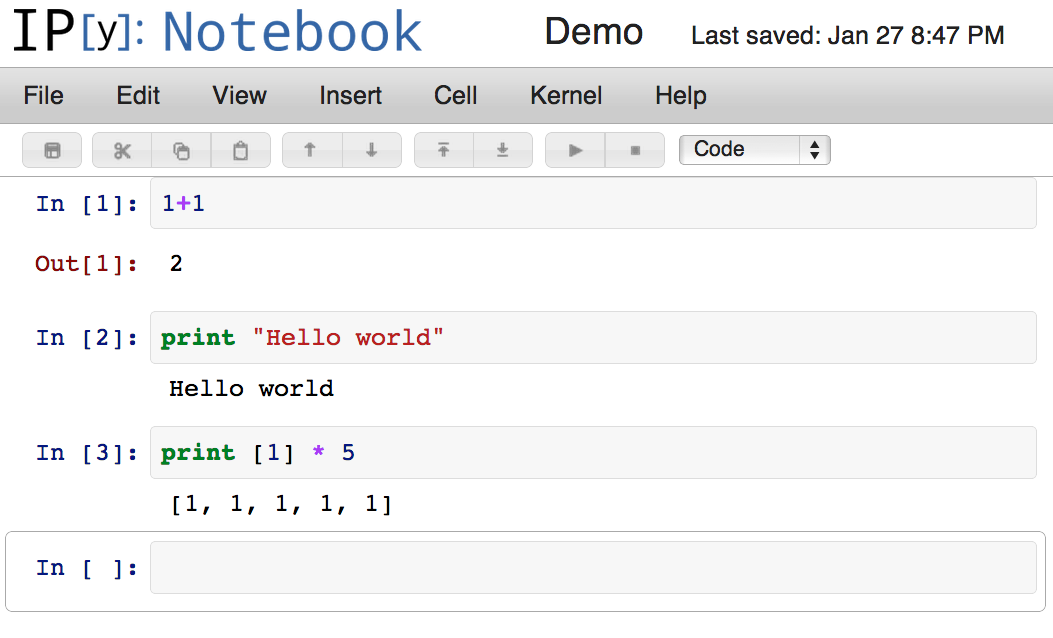Image resolution: width=1053 pixels, height=638 pixels.
Task: Move the cell up with the up arrow
Action: [x=311, y=151]
